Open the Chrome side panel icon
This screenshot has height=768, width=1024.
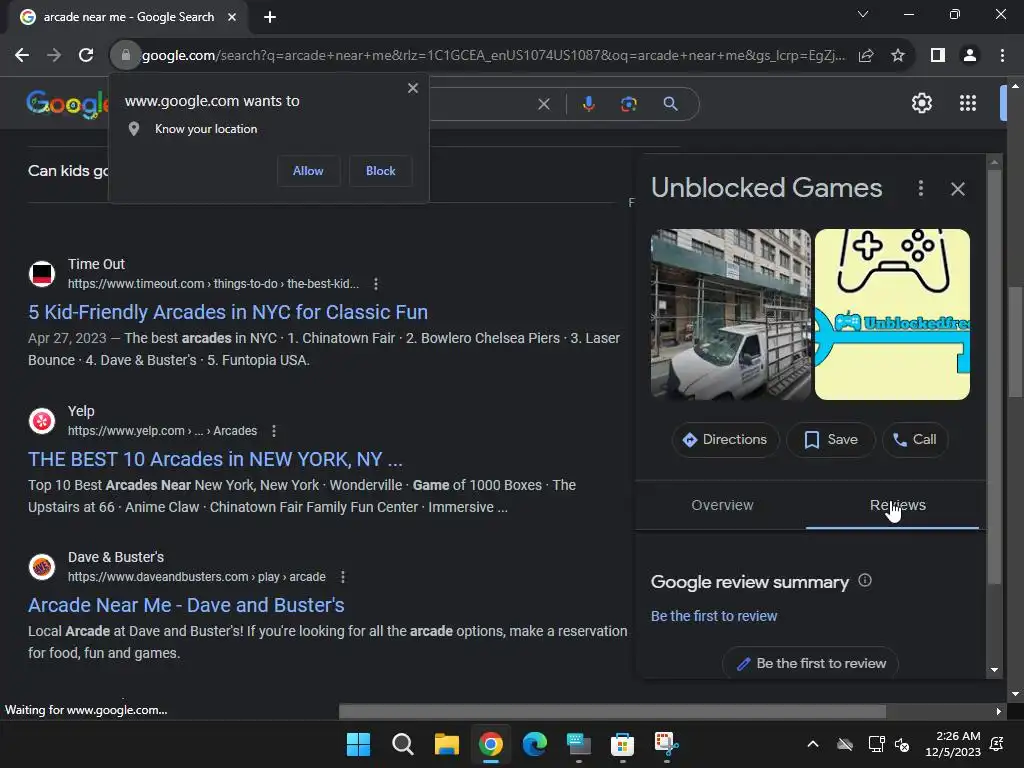(x=938, y=56)
